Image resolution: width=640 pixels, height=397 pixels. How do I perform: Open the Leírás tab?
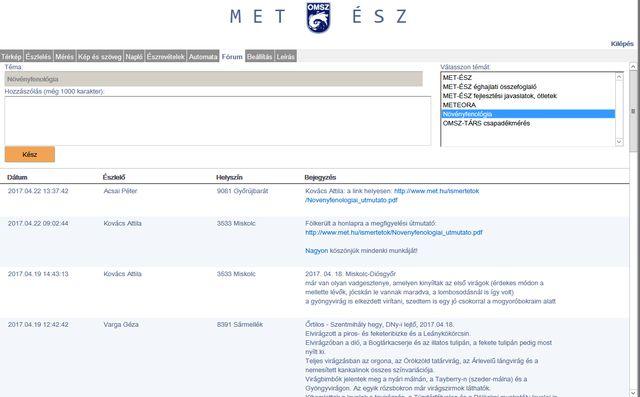pyautogui.click(x=285, y=57)
